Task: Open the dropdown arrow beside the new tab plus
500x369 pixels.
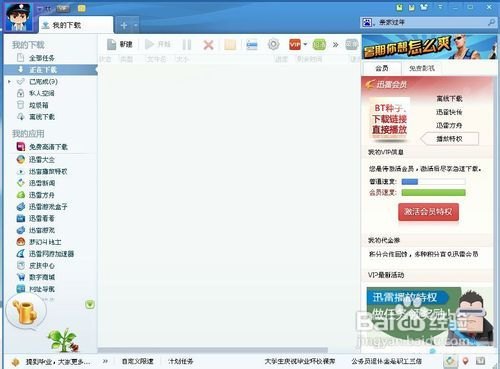Action: [x=136, y=25]
